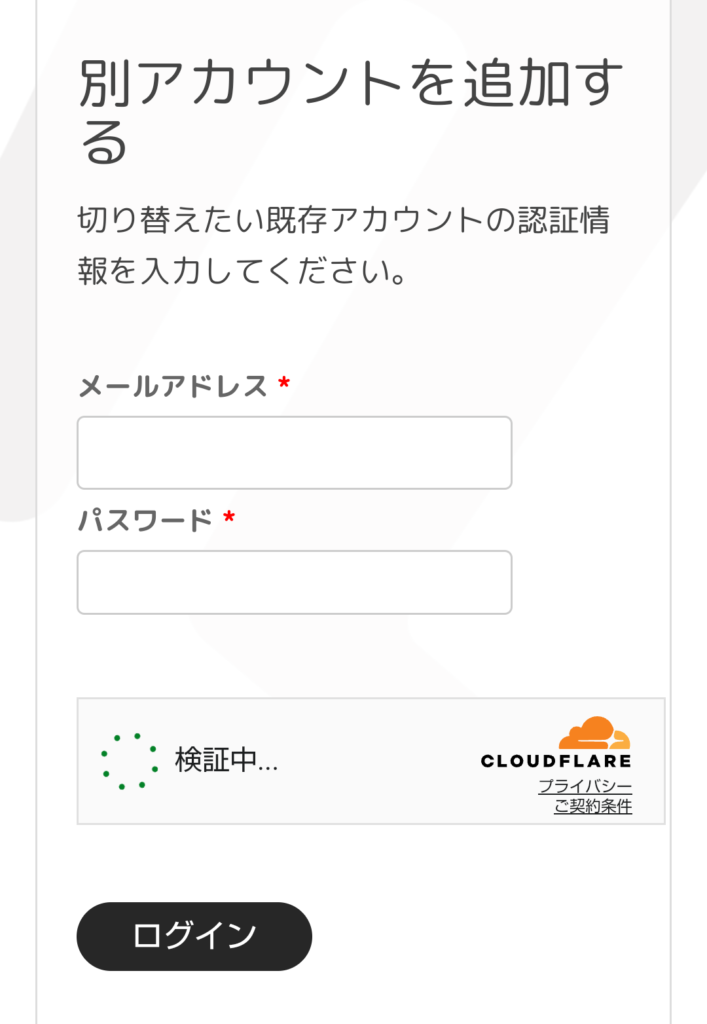The image size is (707, 1024).
Task: Click red asterisk beside メールアドレス
Action: (284, 386)
